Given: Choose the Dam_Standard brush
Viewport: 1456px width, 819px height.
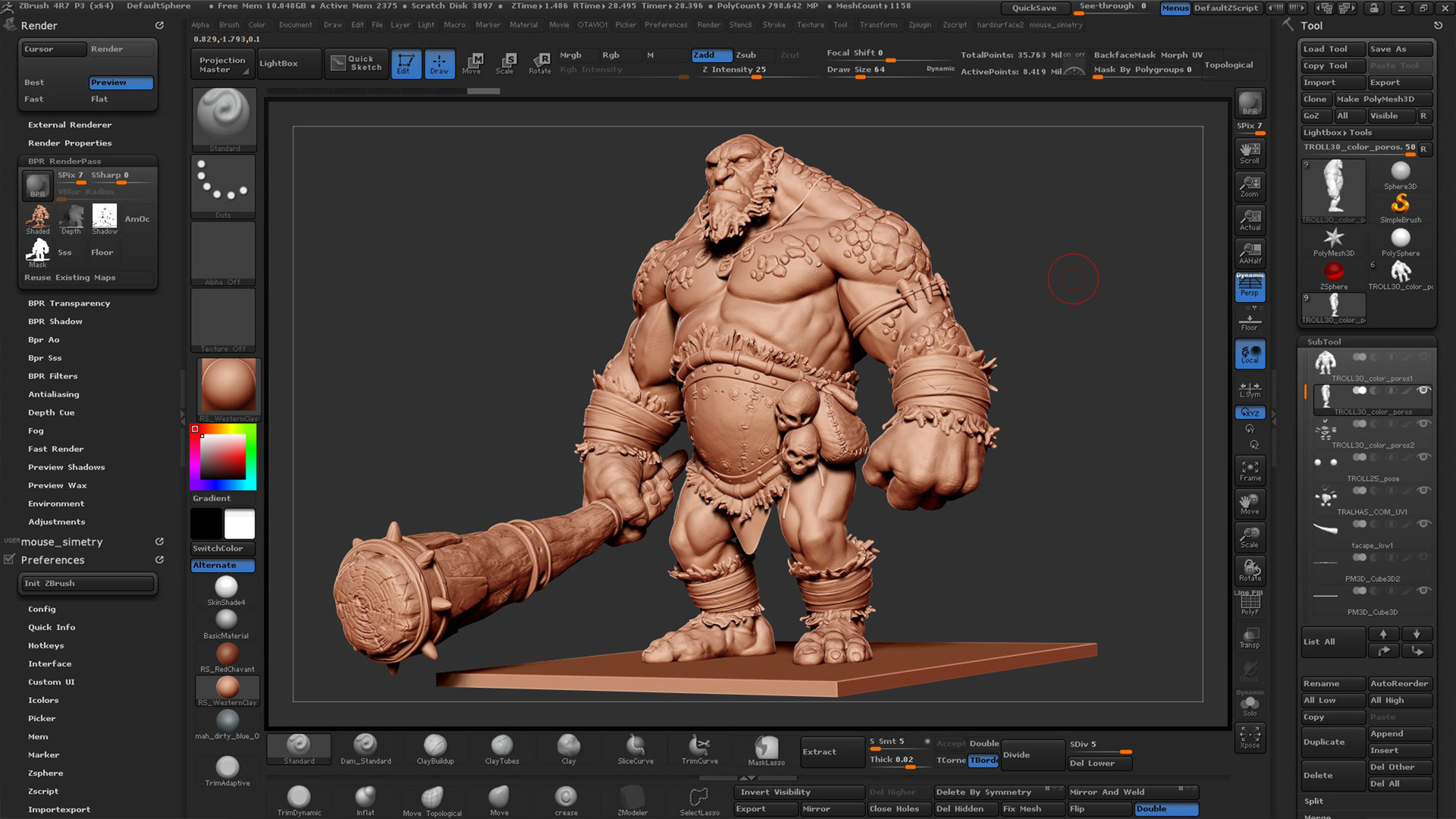Looking at the screenshot, I should pos(366,748).
